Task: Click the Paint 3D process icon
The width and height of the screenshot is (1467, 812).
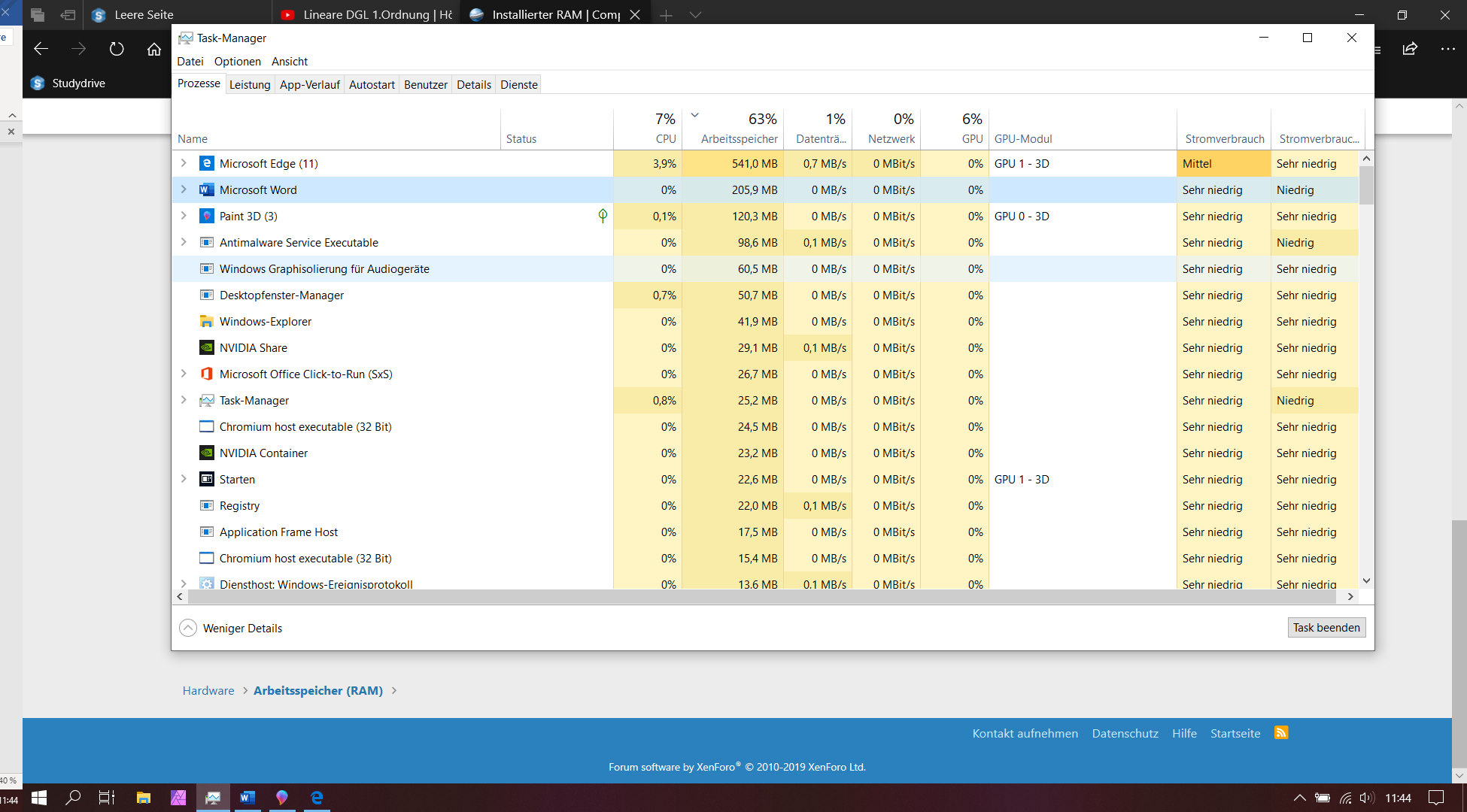Action: click(x=207, y=216)
